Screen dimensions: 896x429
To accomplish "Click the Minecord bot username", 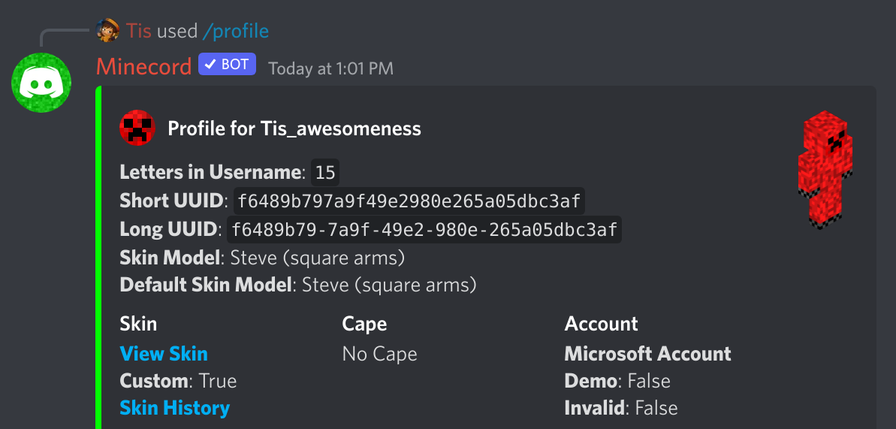I will (144, 67).
